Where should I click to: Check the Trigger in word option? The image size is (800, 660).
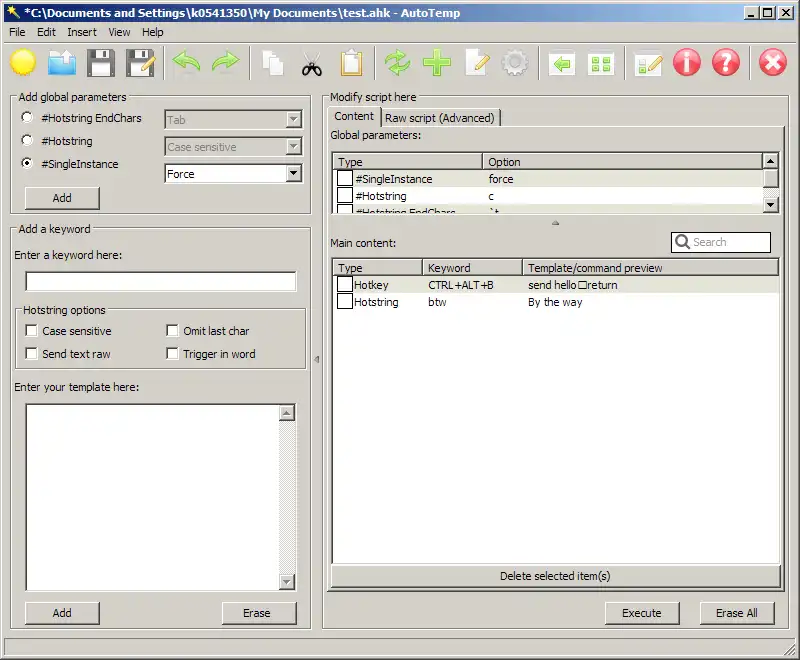tap(172, 353)
